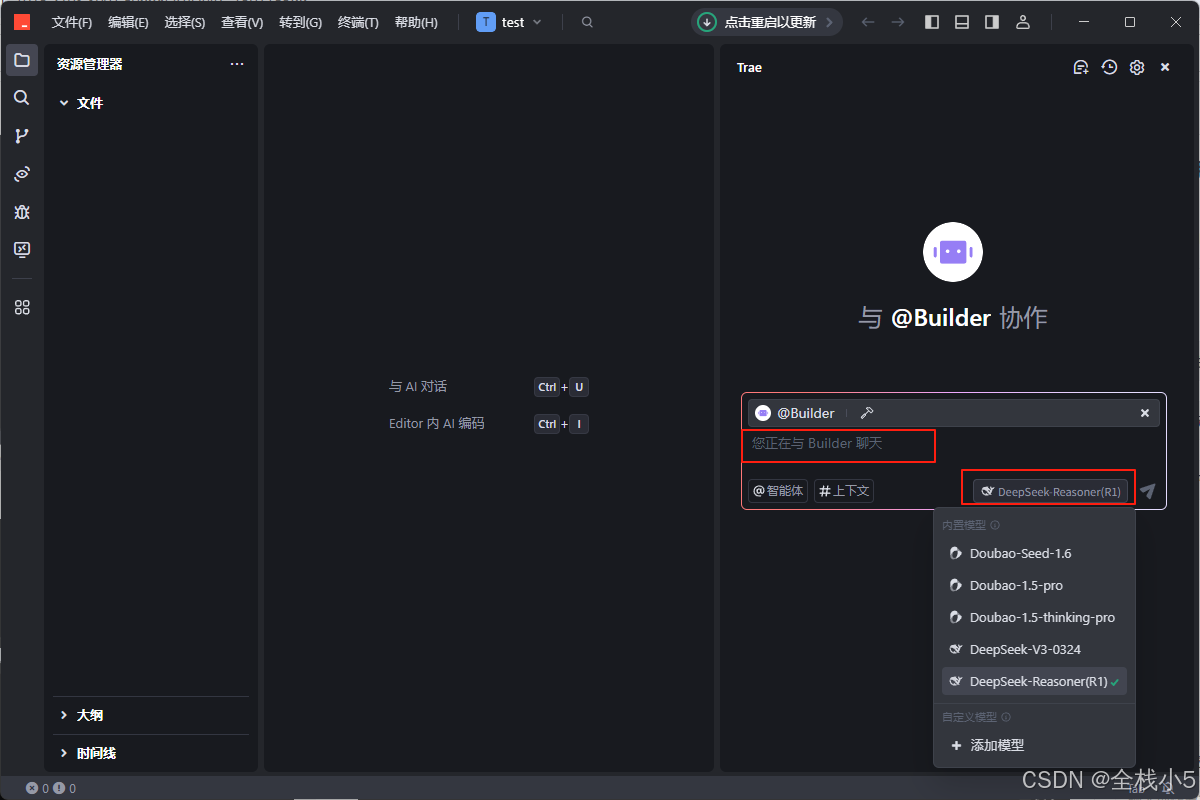Open Trae panel settings gear
This screenshot has width=1200, height=800.
click(1137, 67)
